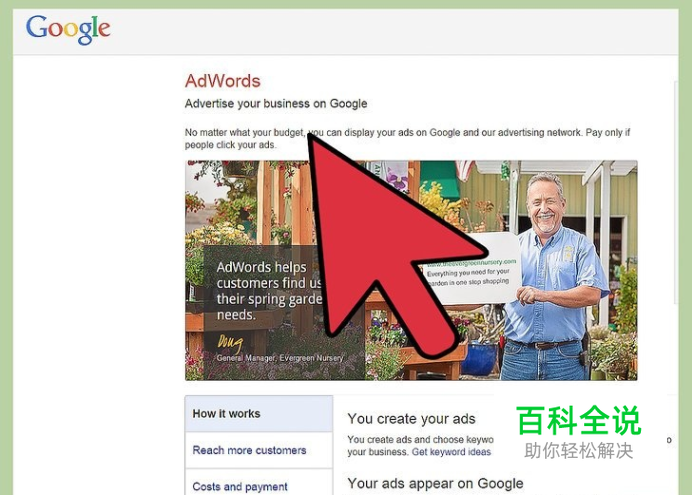Click the AdWords helps customers testimonial text

coord(269,291)
